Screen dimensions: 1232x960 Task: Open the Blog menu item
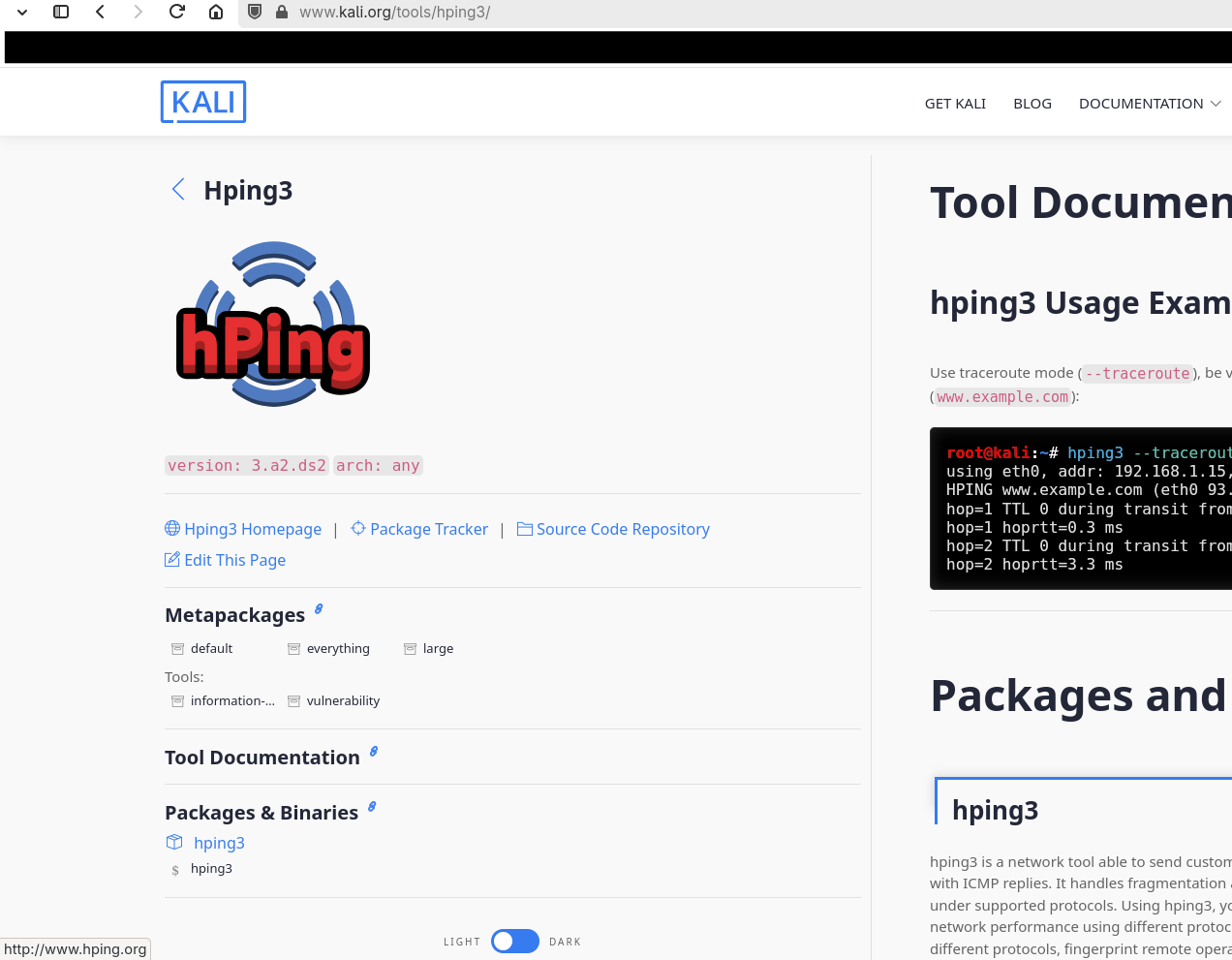point(1032,104)
